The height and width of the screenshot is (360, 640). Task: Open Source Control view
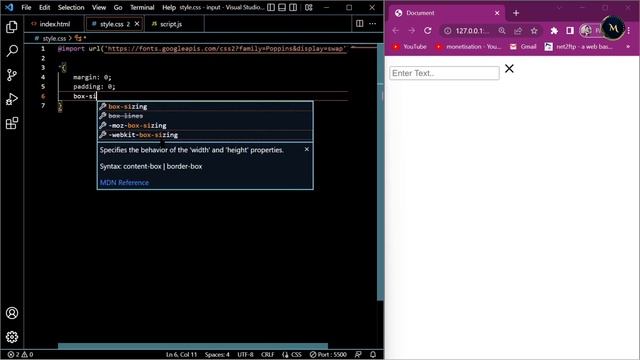[x=12, y=75]
